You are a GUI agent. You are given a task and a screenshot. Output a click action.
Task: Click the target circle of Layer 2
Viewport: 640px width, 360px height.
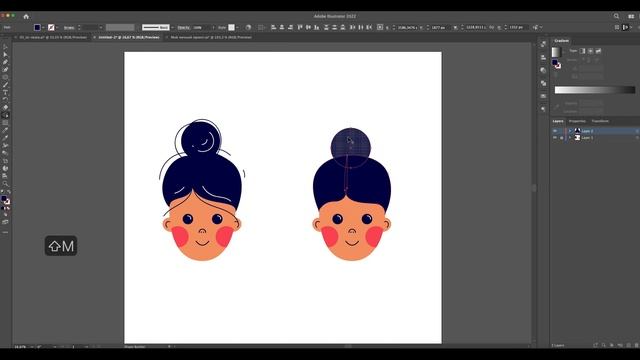point(637,131)
